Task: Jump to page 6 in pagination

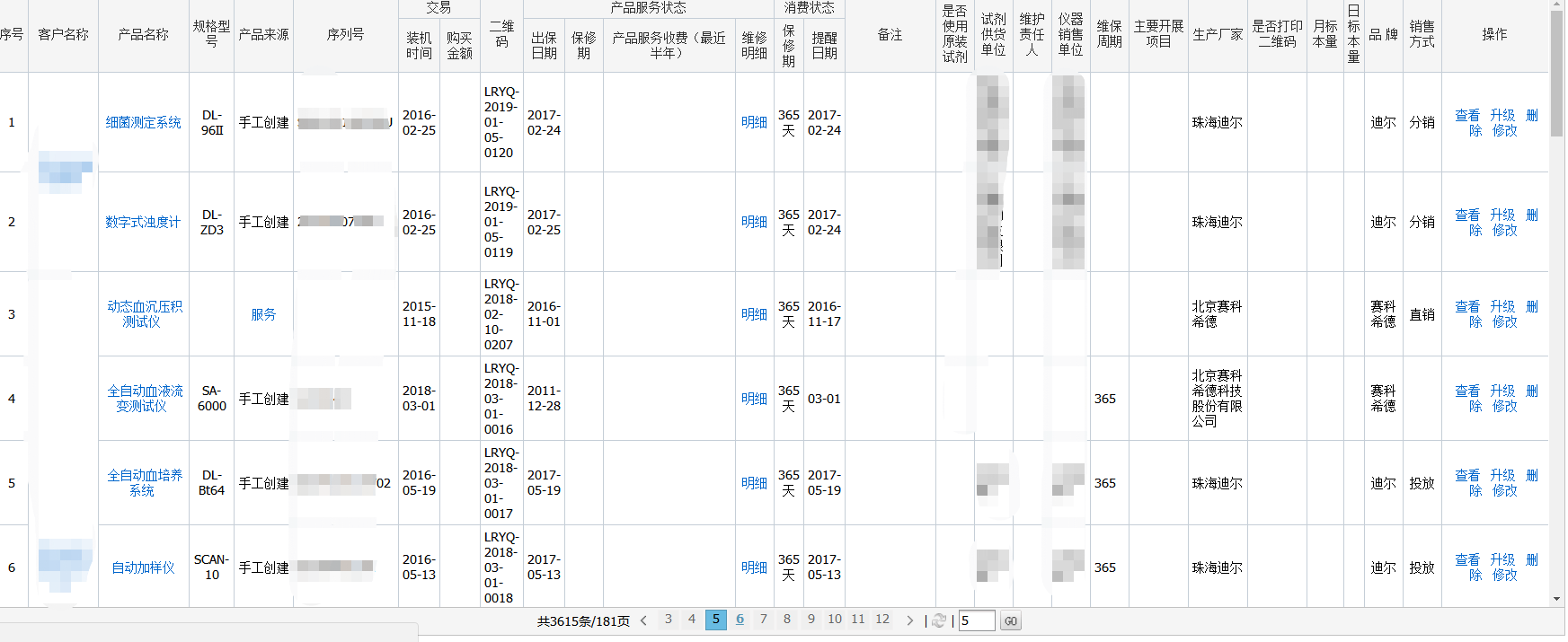Action: (740, 619)
